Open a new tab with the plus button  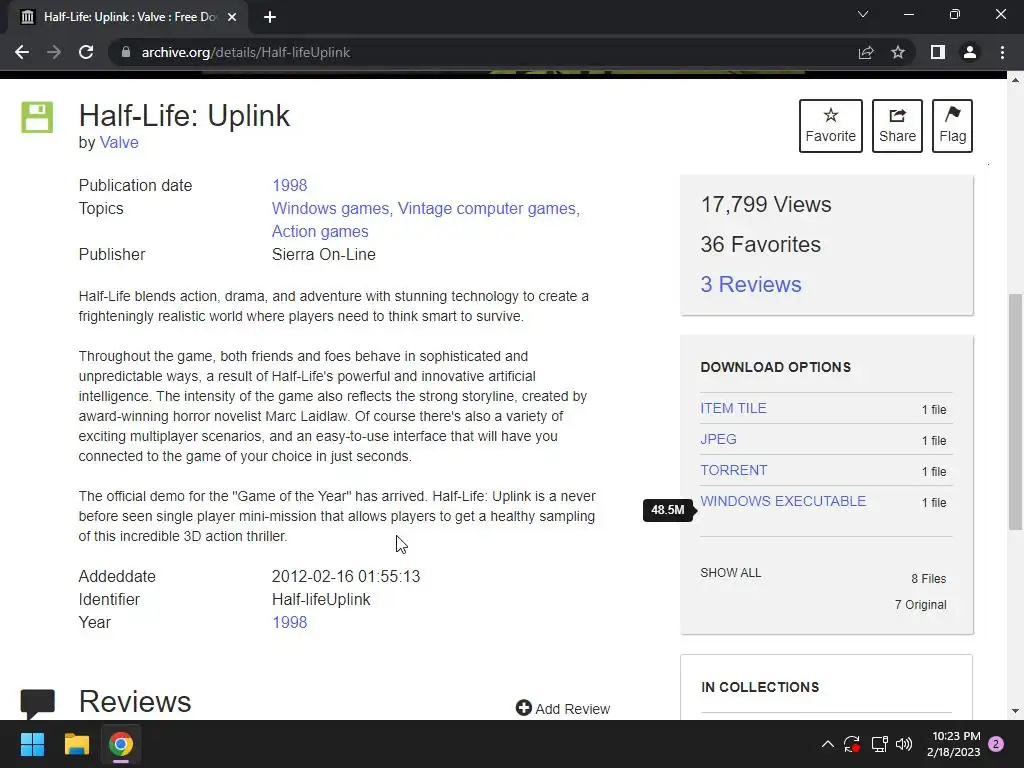[270, 18]
